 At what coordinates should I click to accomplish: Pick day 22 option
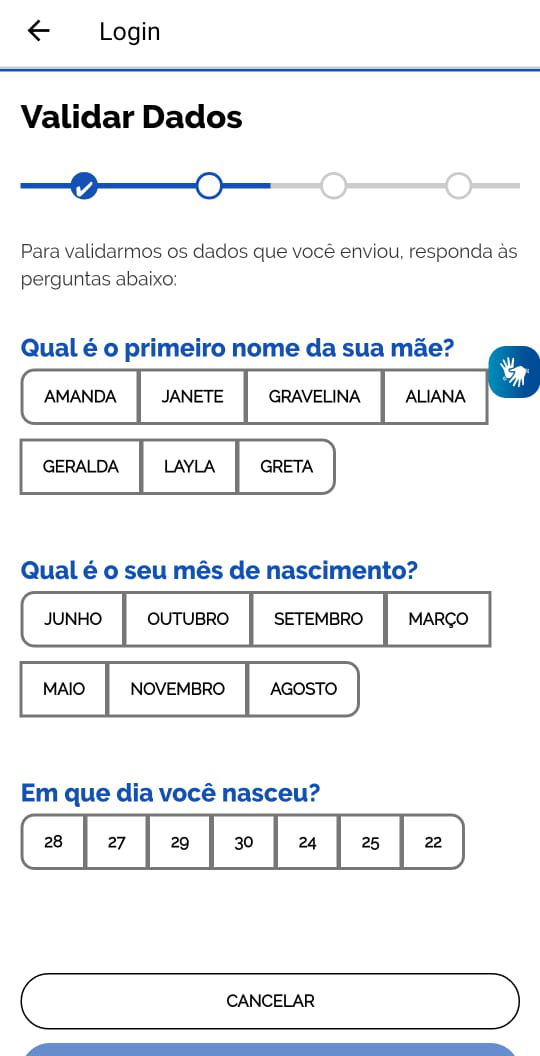434,842
